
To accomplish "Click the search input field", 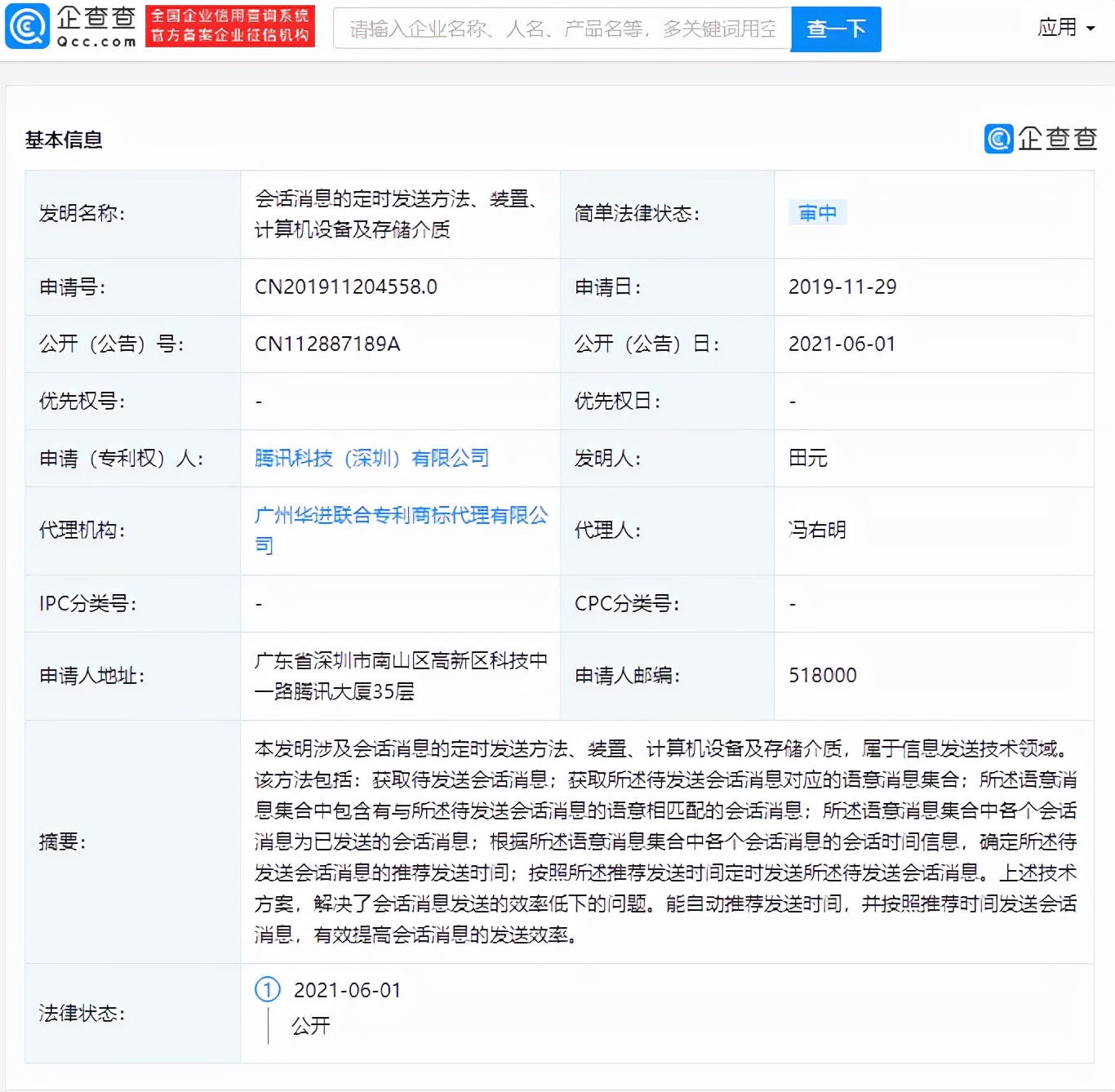I will point(562,29).
